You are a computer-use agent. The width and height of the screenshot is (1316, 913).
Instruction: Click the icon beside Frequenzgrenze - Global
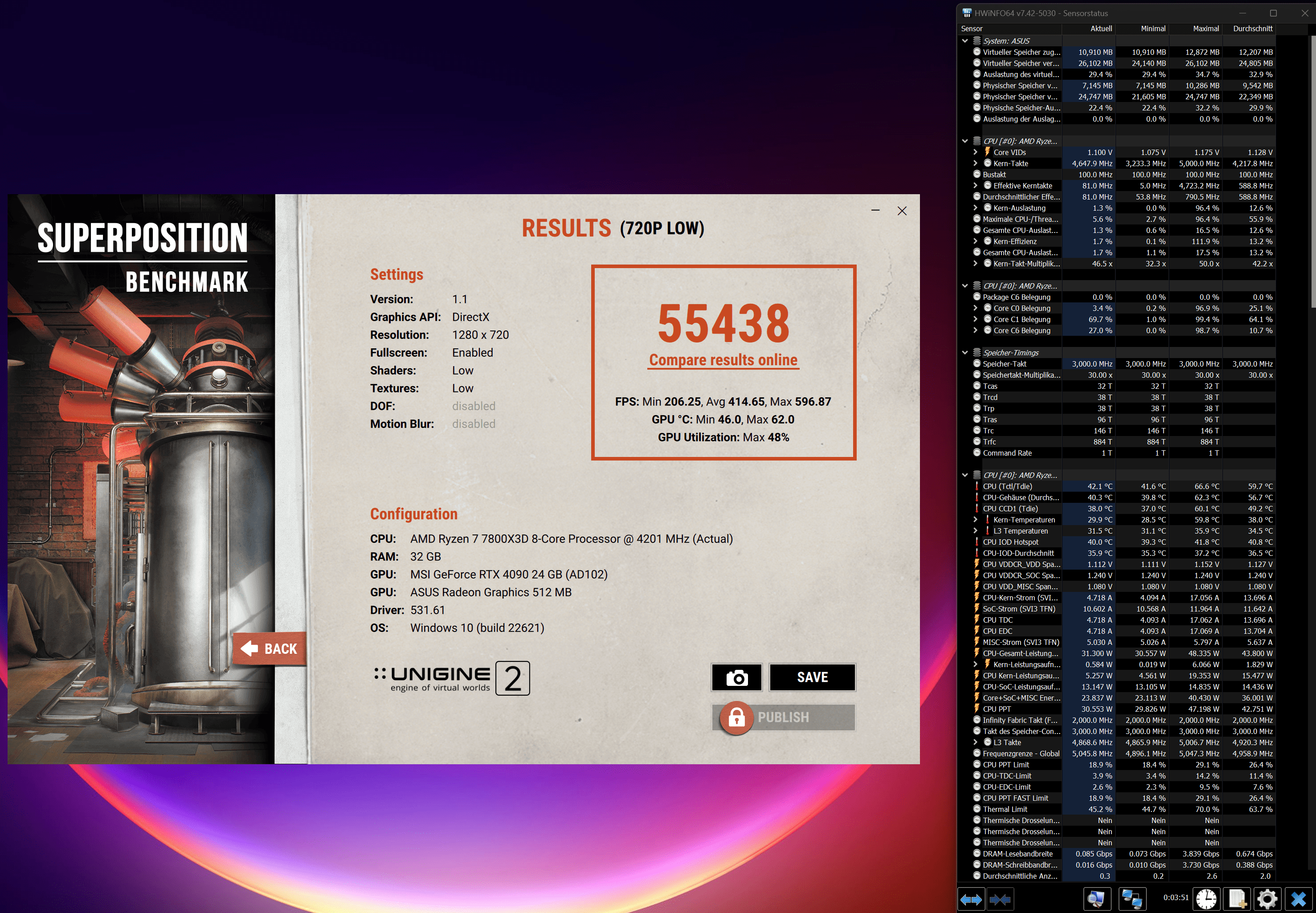click(977, 754)
